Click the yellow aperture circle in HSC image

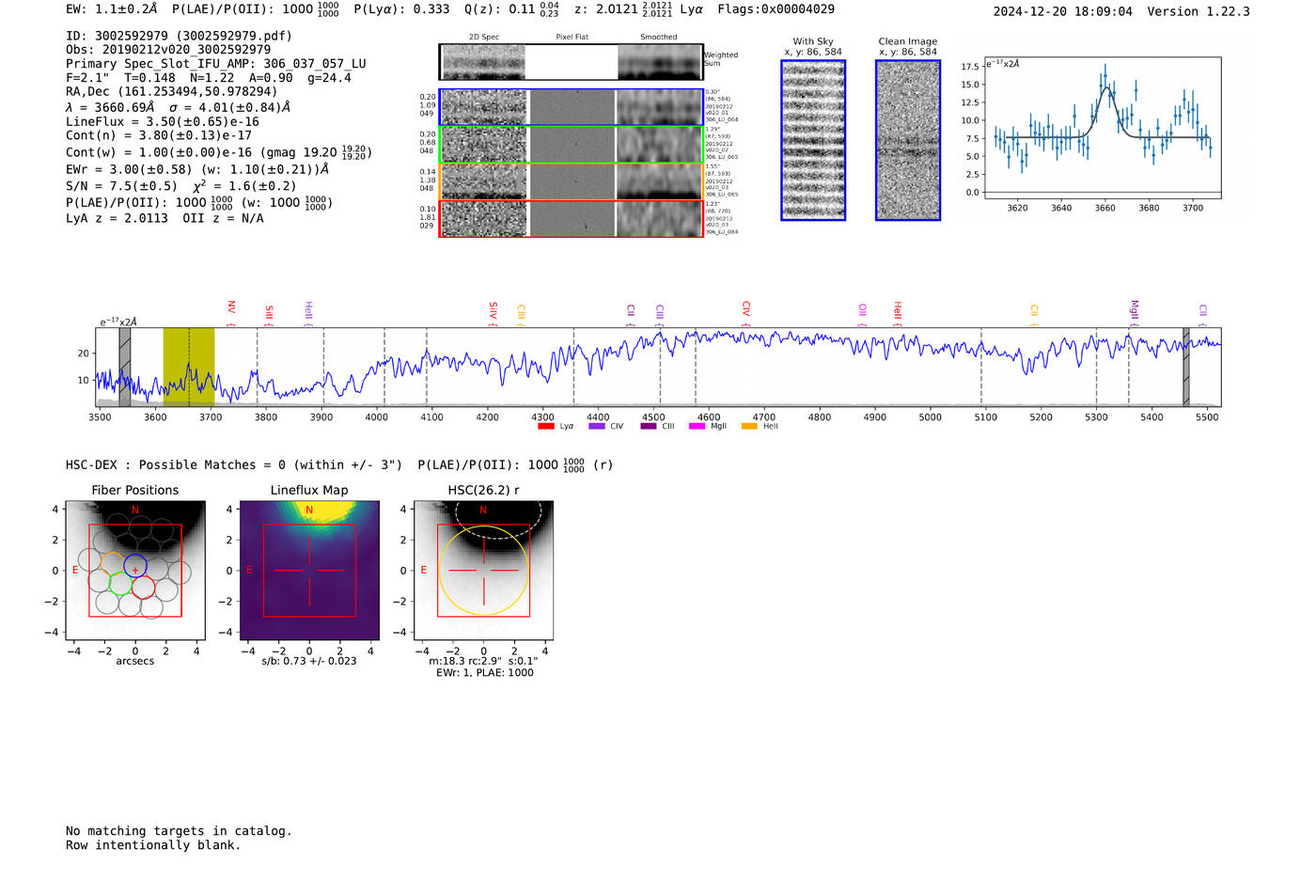483,571
